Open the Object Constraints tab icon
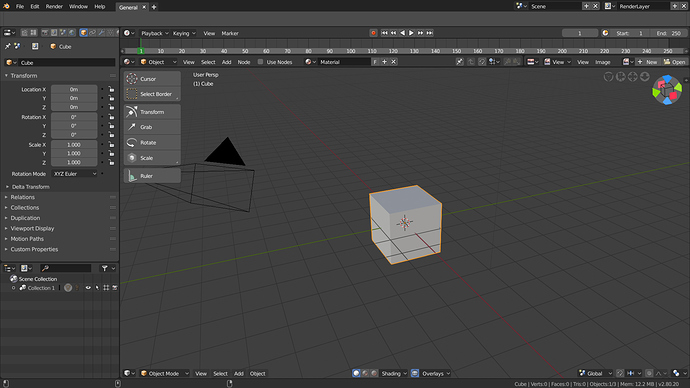Image resolution: width=690 pixels, height=388 pixels. pyautogui.click(x=92, y=33)
